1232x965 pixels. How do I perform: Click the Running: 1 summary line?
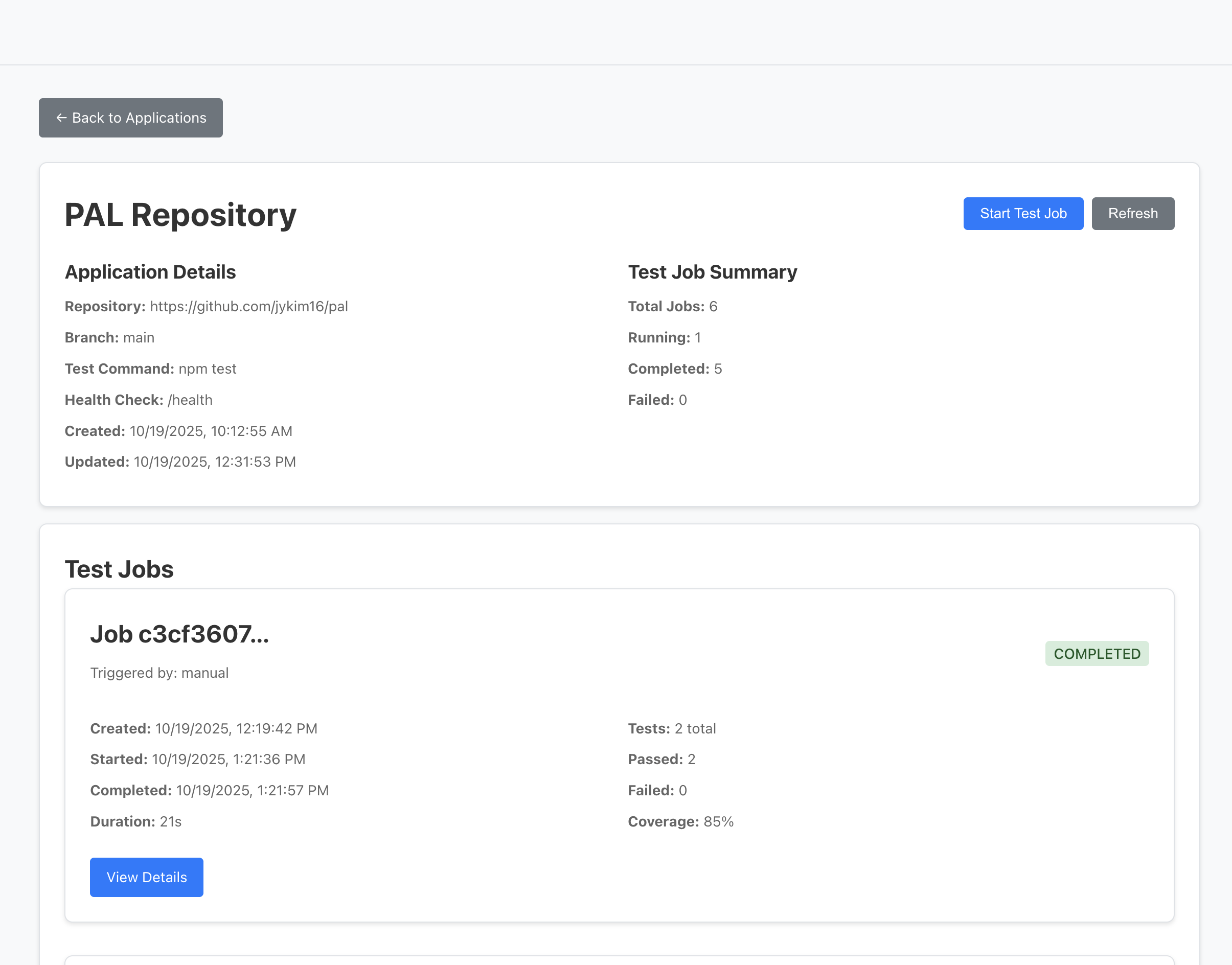tap(664, 337)
